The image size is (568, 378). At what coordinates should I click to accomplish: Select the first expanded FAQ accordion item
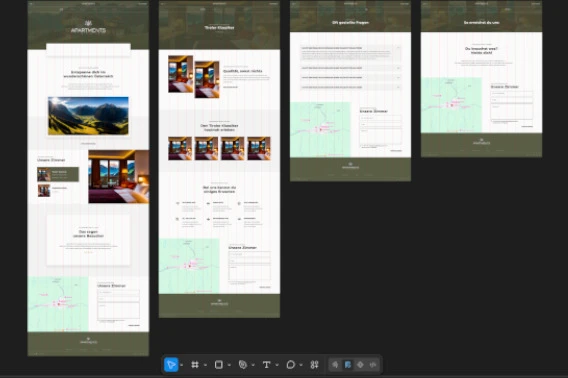tap(350, 54)
